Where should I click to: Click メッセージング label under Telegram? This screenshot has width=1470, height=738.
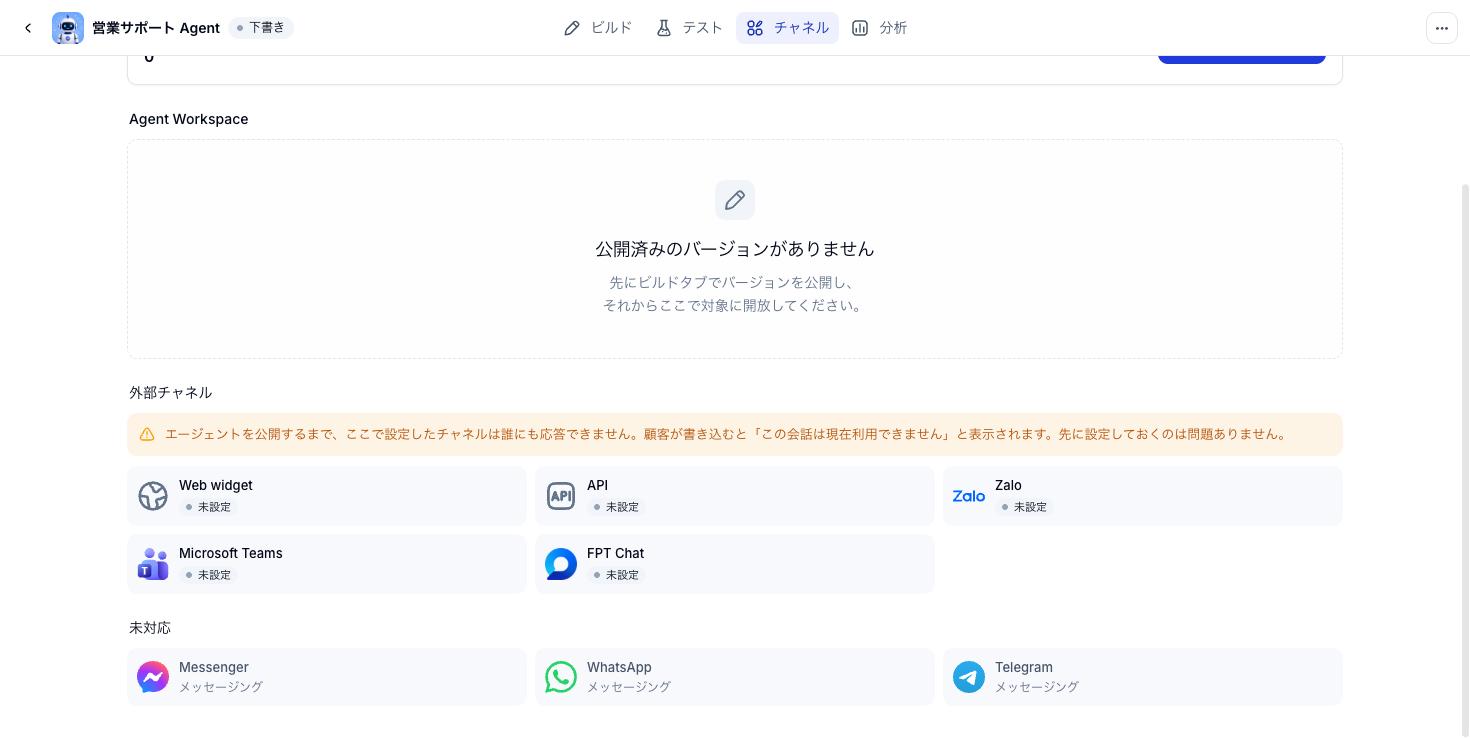tap(1037, 687)
